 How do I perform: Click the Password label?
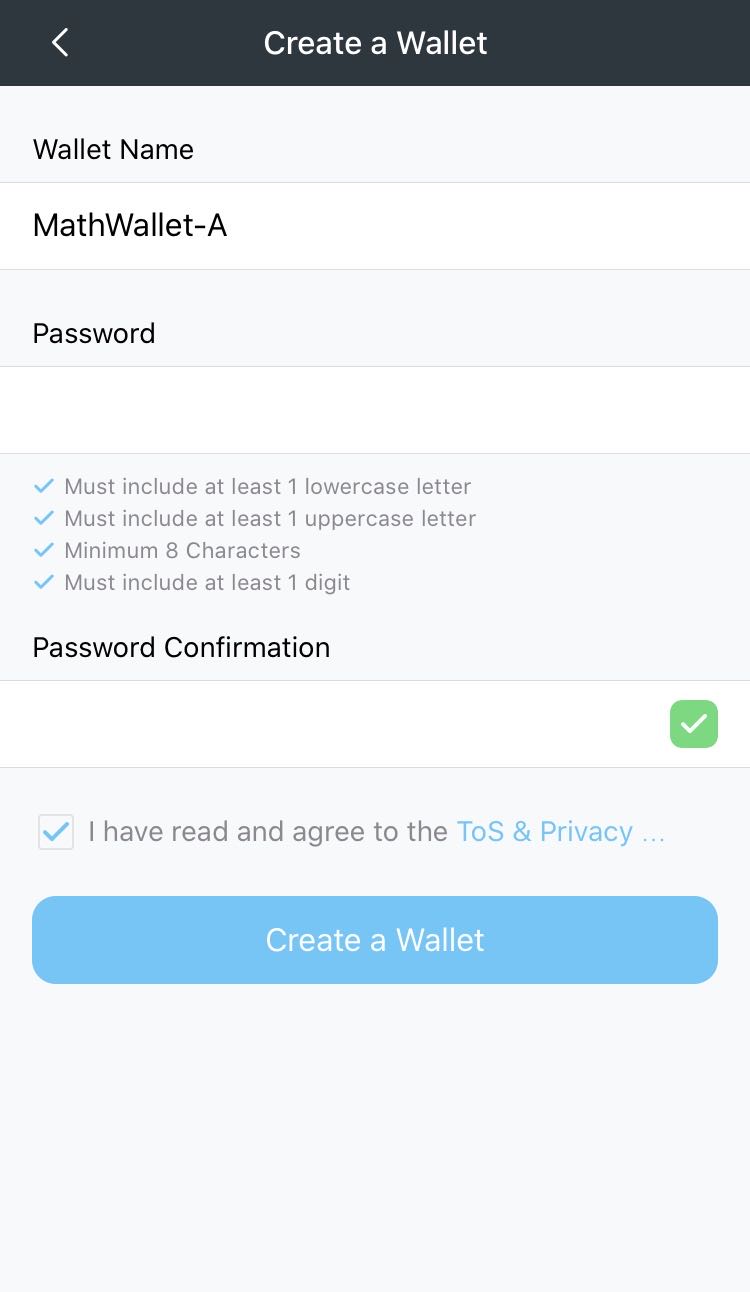click(93, 333)
